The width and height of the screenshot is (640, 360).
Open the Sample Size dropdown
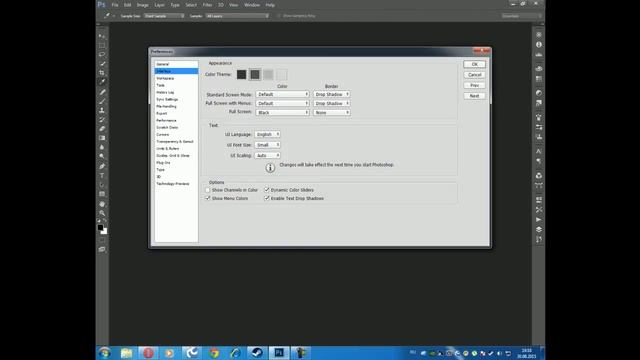coord(164,16)
